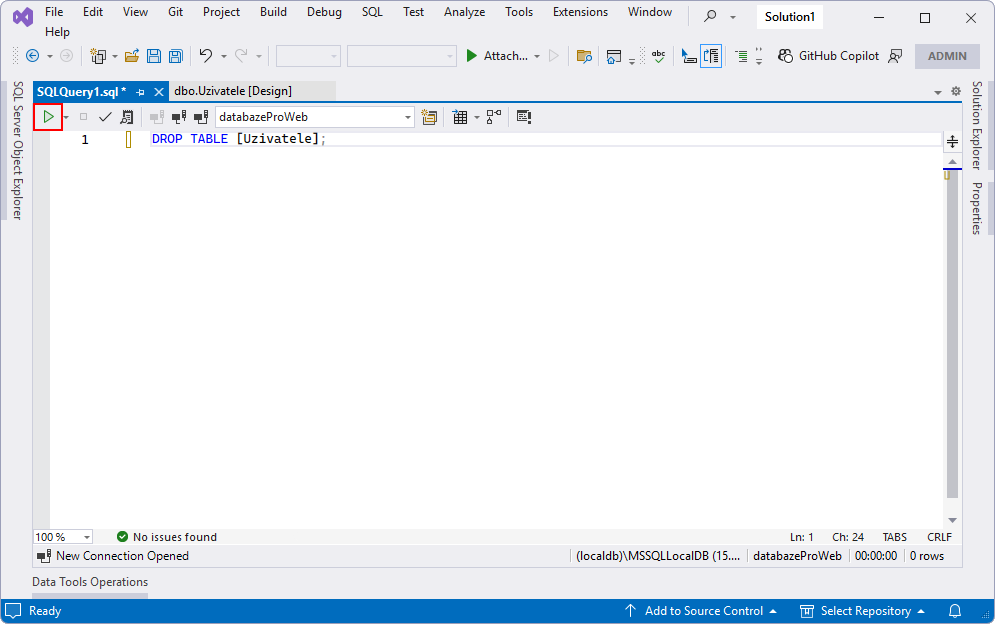Viewport: 995px width, 624px height.
Task: Toggle word wrap in the editor toolbar
Action: (x=712, y=56)
